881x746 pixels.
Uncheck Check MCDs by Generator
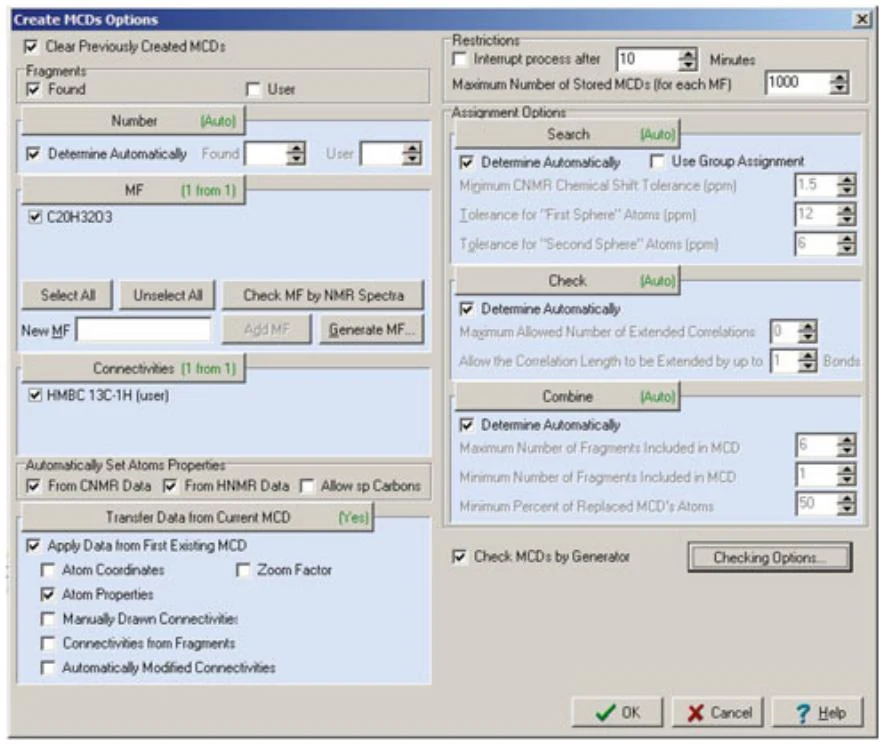point(460,557)
